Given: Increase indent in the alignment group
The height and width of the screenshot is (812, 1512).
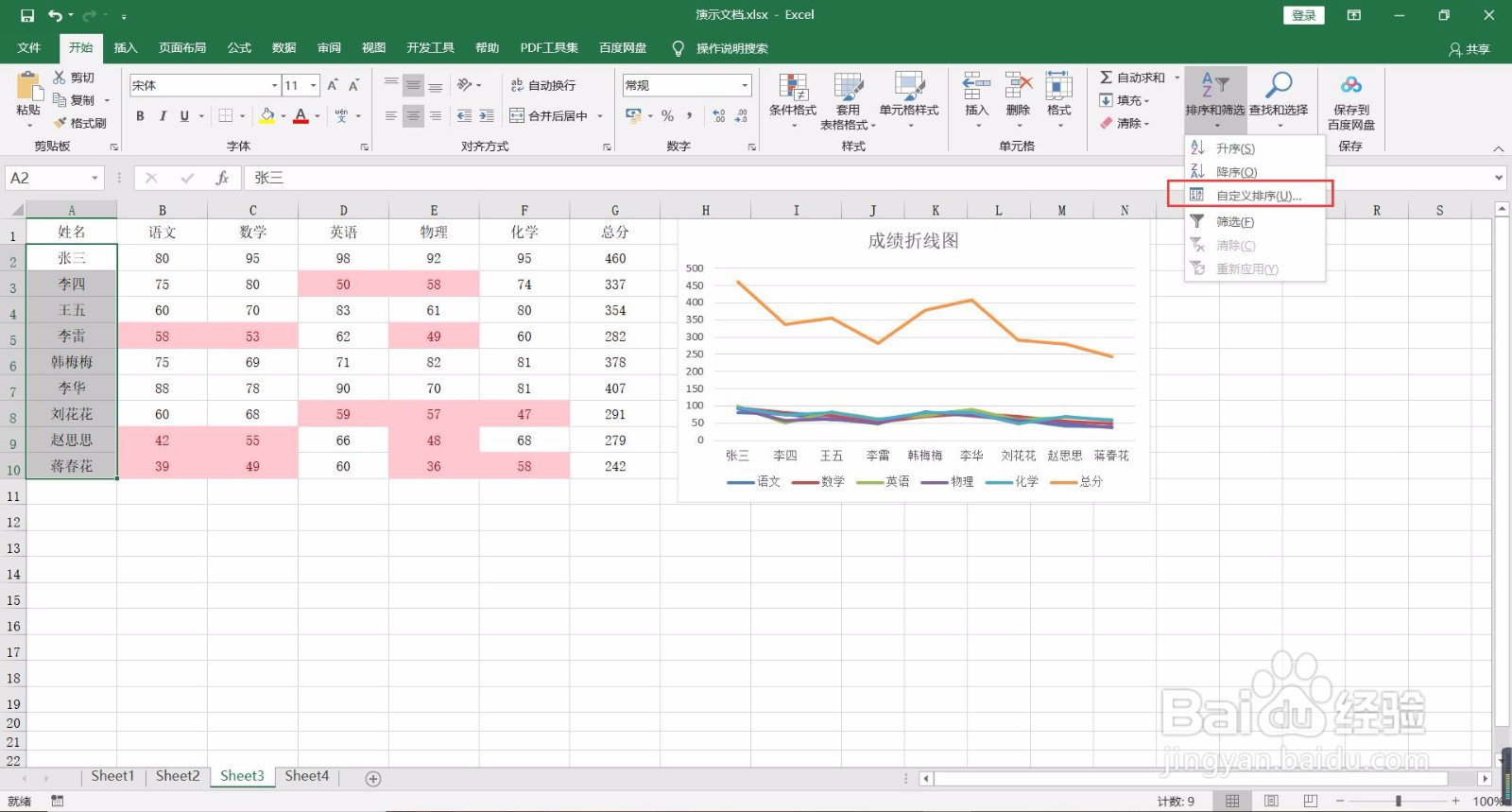Looking at the screenshot, I should pyautogui.click(x=486, y=115).
